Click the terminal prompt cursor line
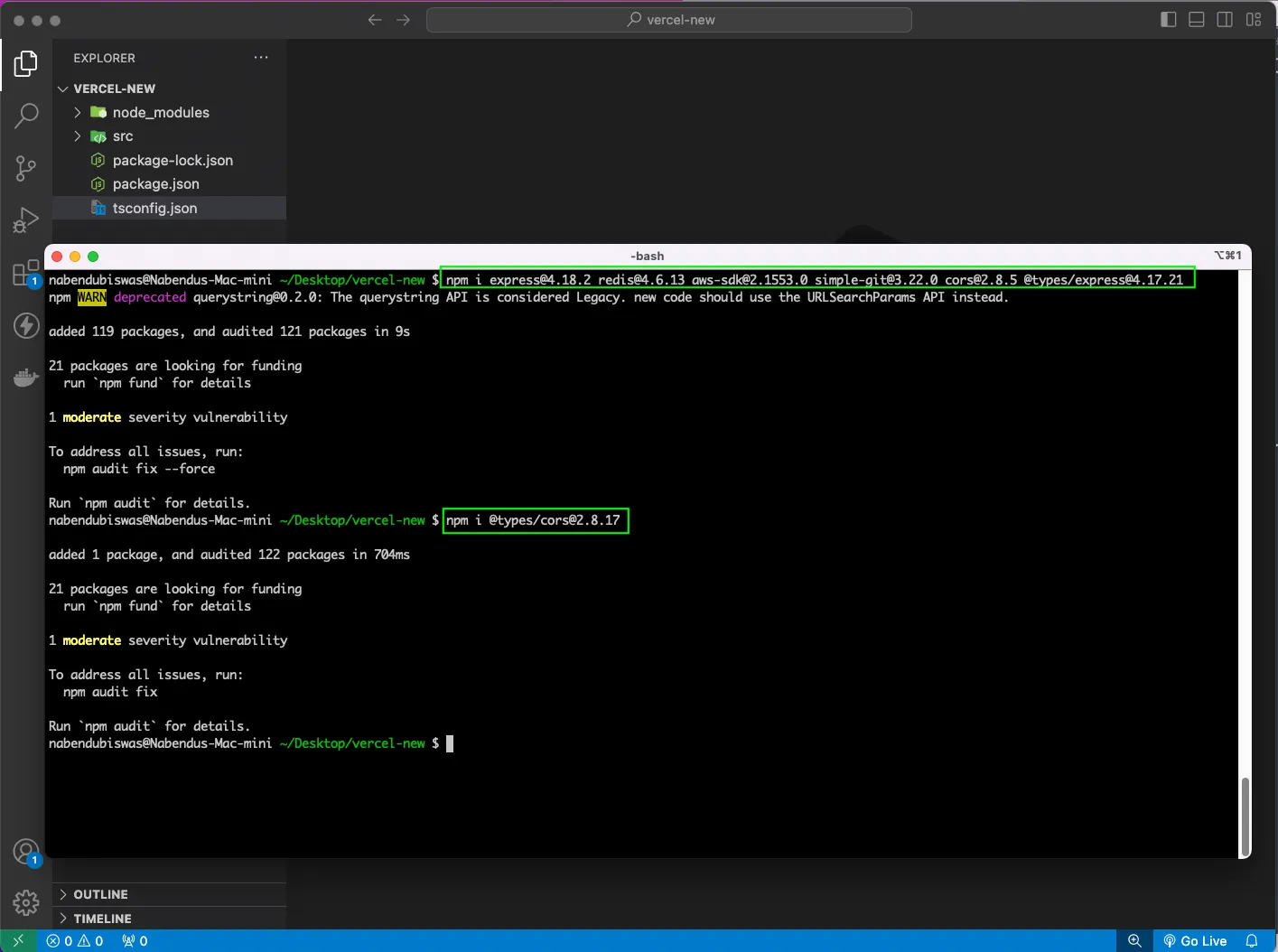The width and height of the screenshot is (1278, 952). click(251, 743)
